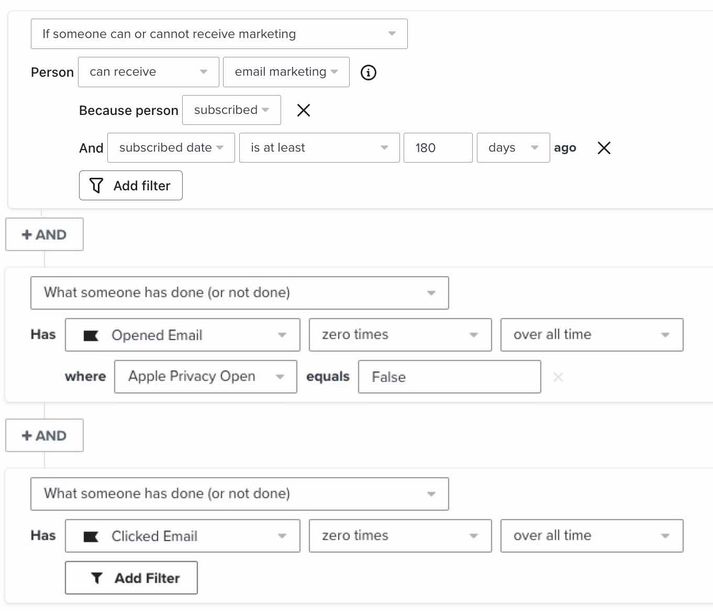The image size is (713, 611).
Task: Click the first '+ AND' button
Action: (44, 235)
